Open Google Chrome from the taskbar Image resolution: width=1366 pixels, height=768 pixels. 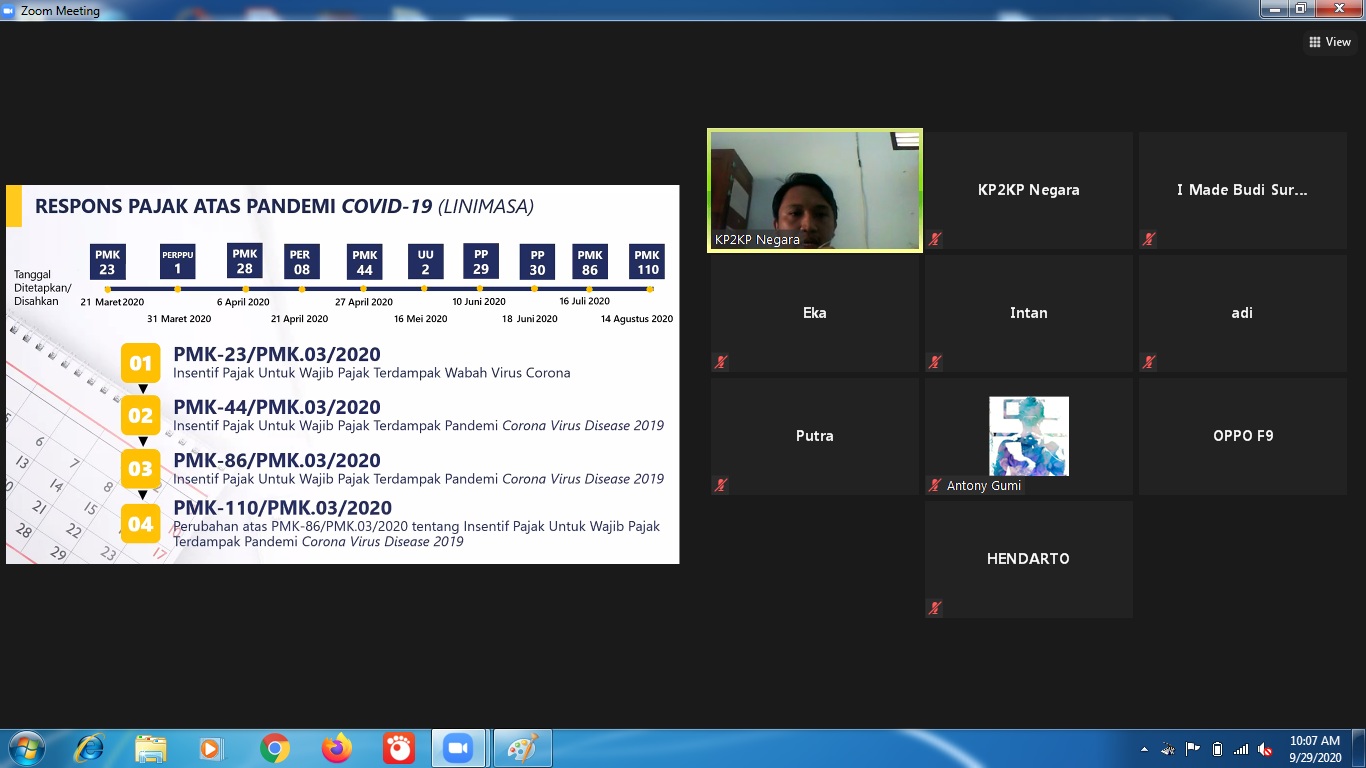click(275, 748)
